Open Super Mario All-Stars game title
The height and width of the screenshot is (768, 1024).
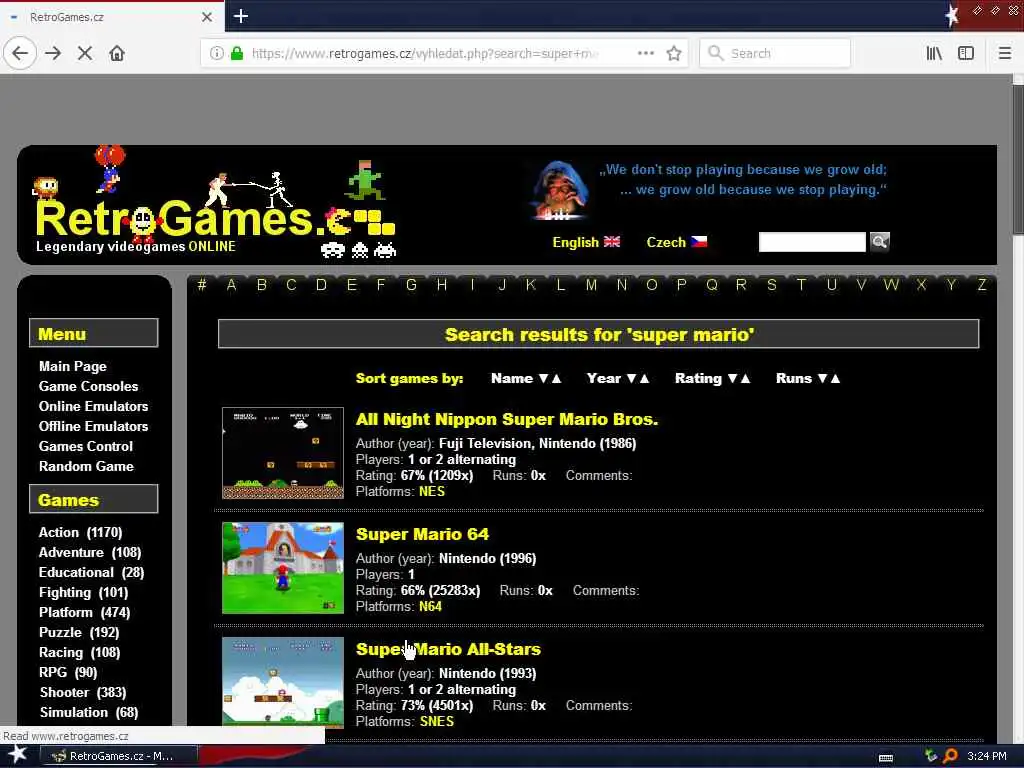coord(448,649)
